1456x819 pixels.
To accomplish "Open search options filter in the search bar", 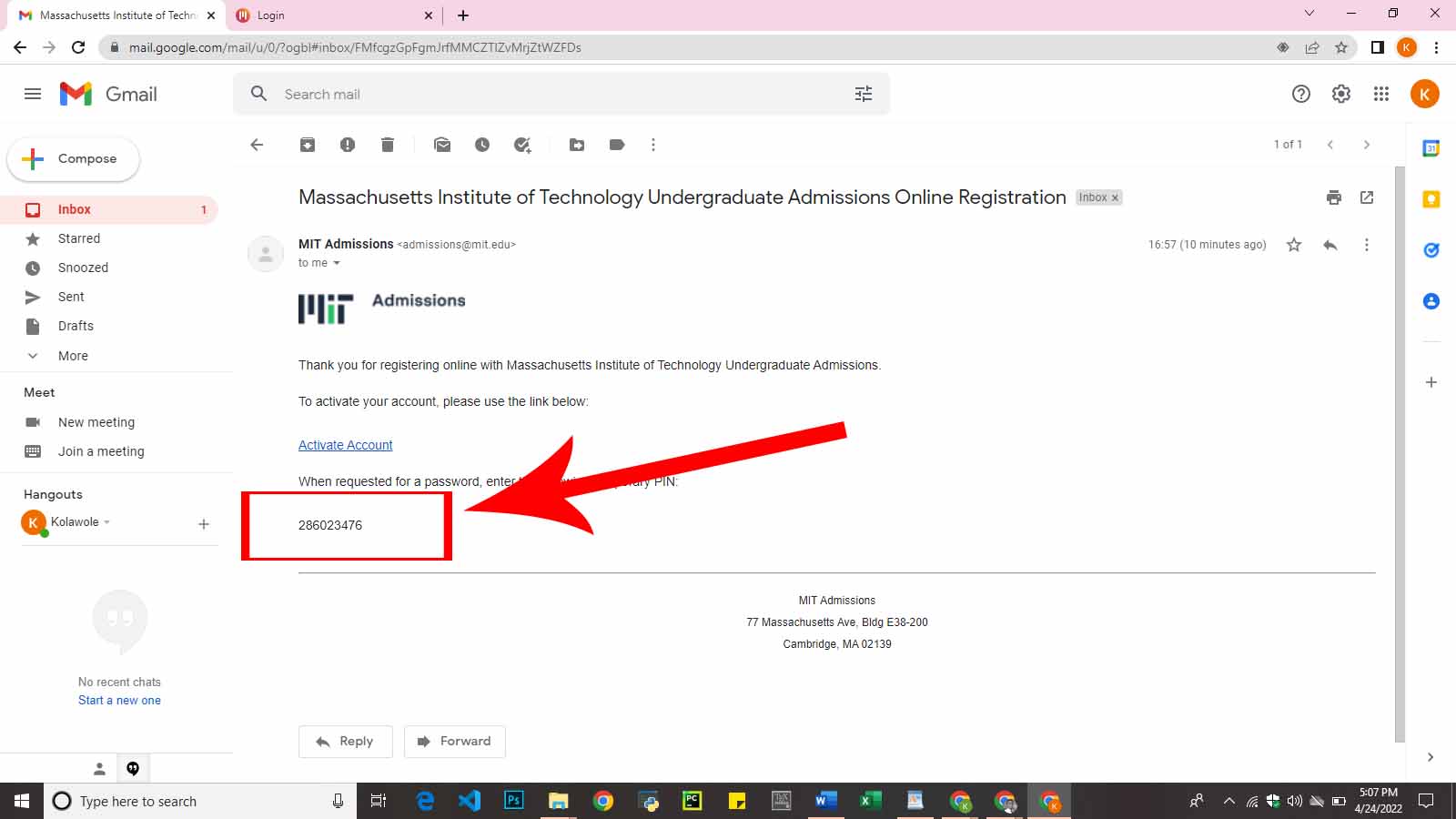I will [x=863, y=94].
